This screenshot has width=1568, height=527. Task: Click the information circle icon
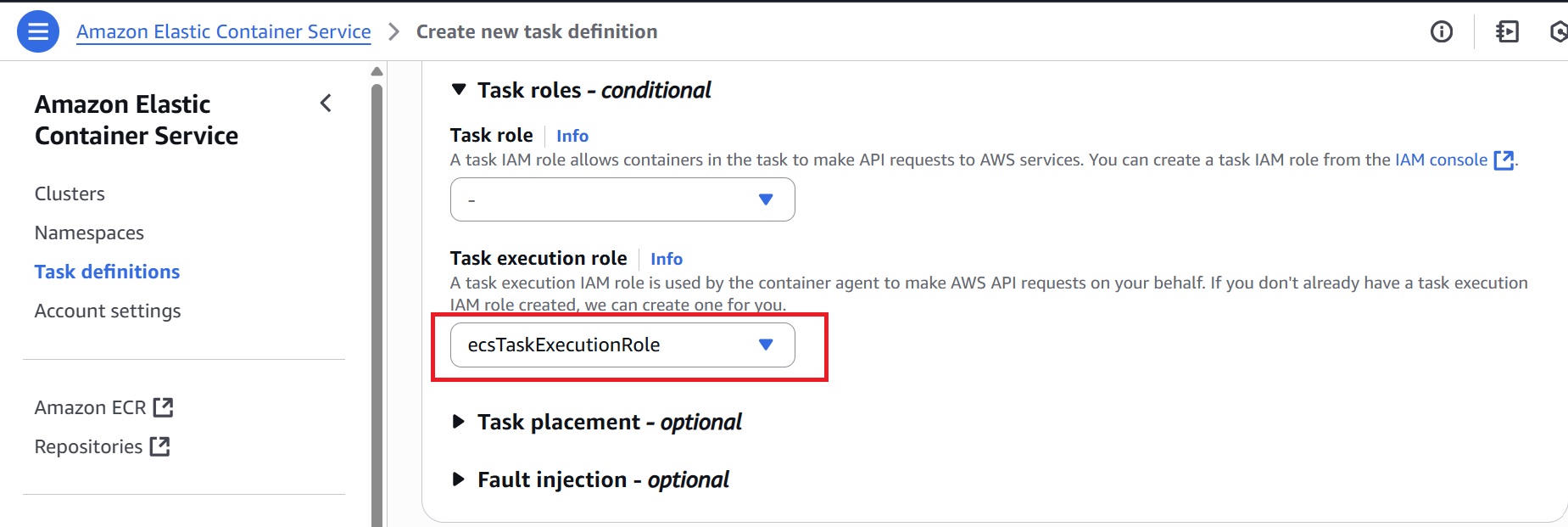(x=1440, y=31)
